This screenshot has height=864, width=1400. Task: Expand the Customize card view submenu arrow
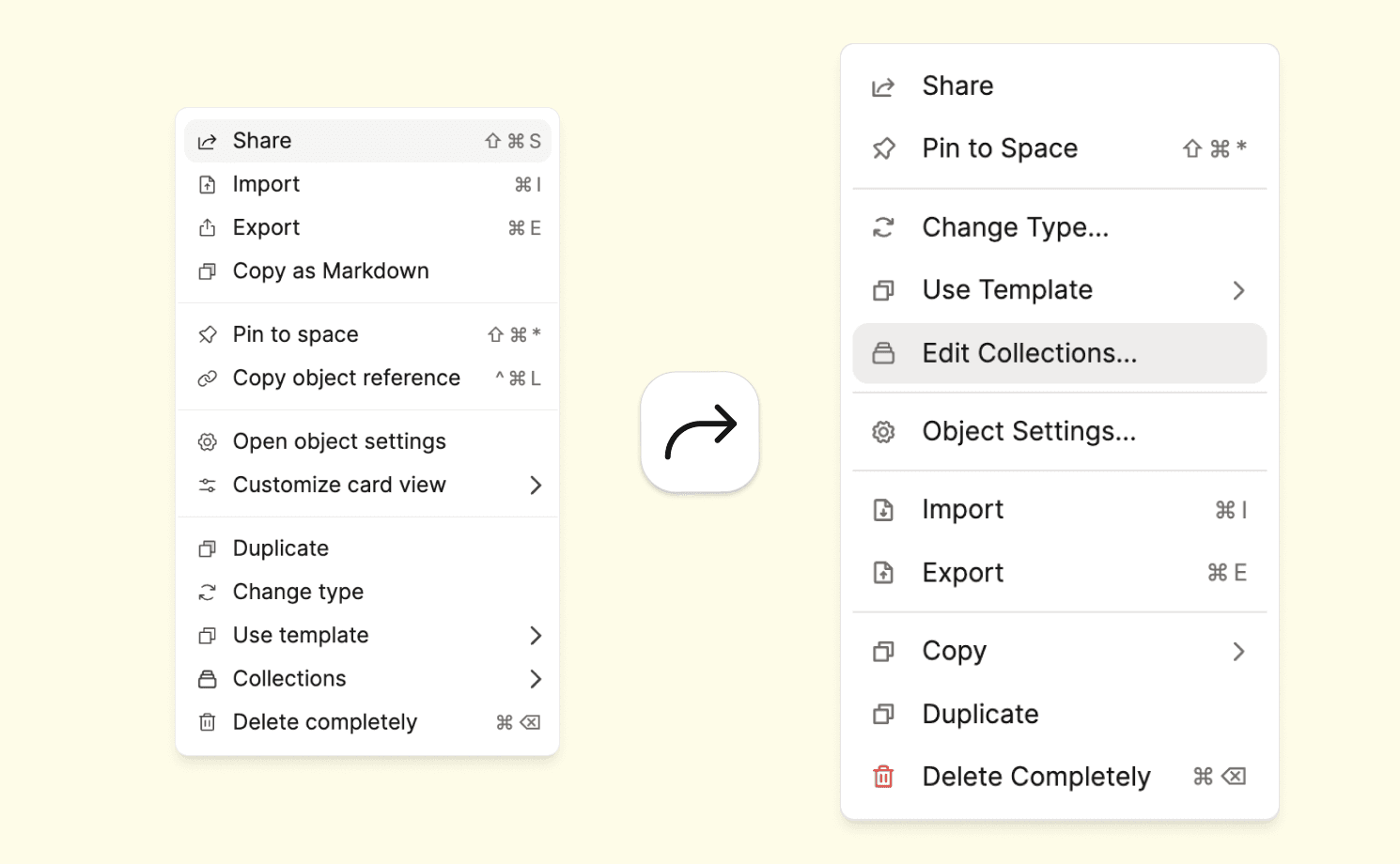pos(536,486)
